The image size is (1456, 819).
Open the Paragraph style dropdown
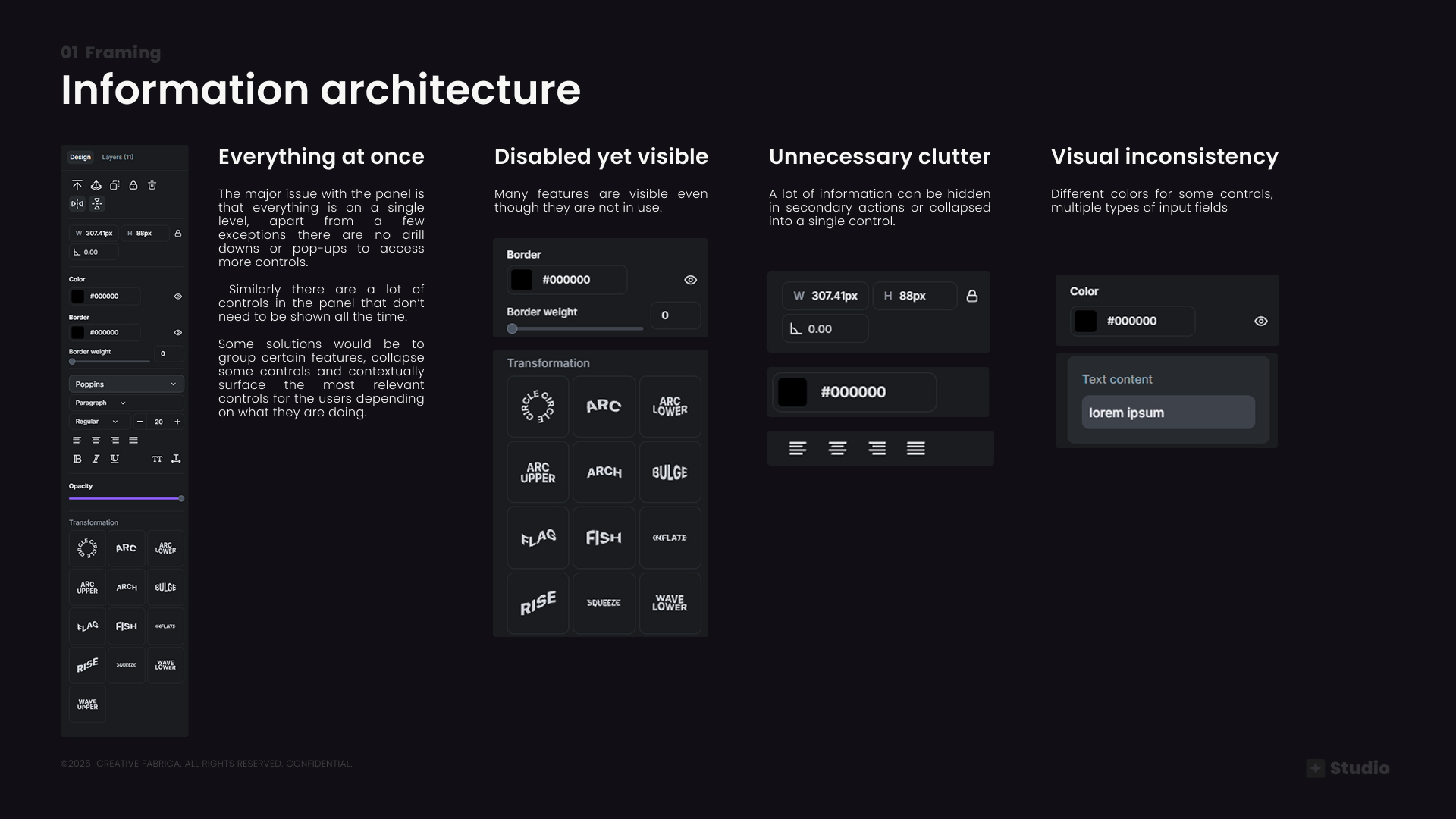pyautogui.click(x=100, y=403)
